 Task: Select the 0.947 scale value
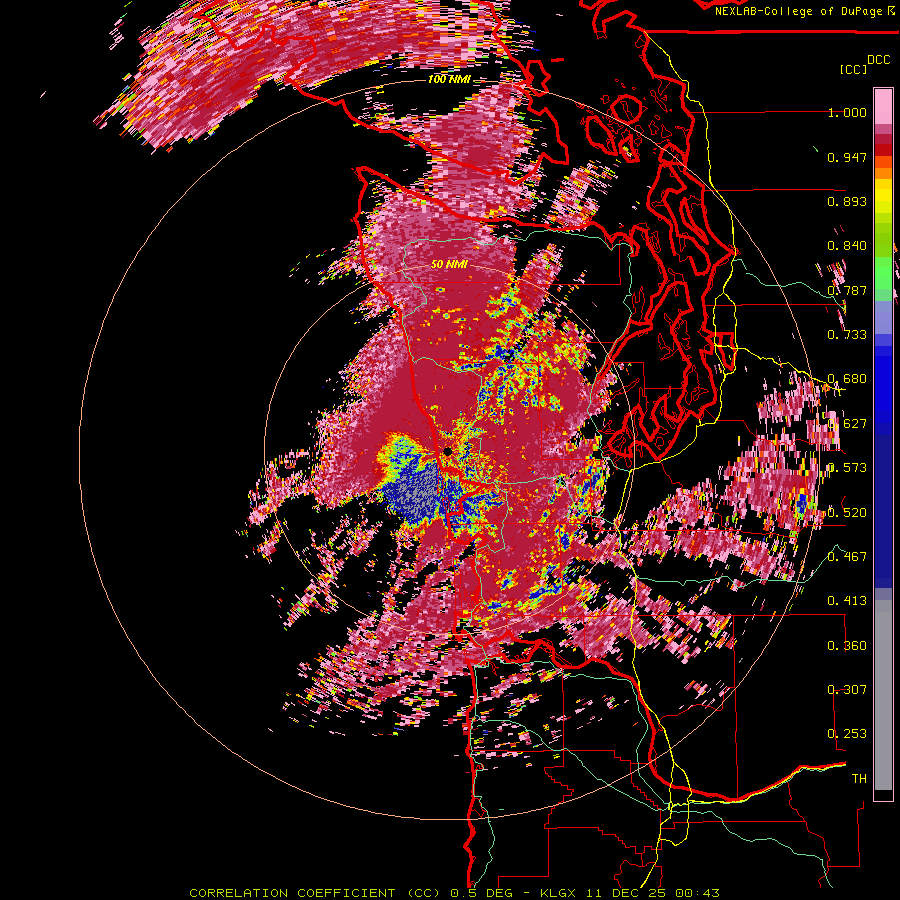pyautogui.click(x=847, y=157)
